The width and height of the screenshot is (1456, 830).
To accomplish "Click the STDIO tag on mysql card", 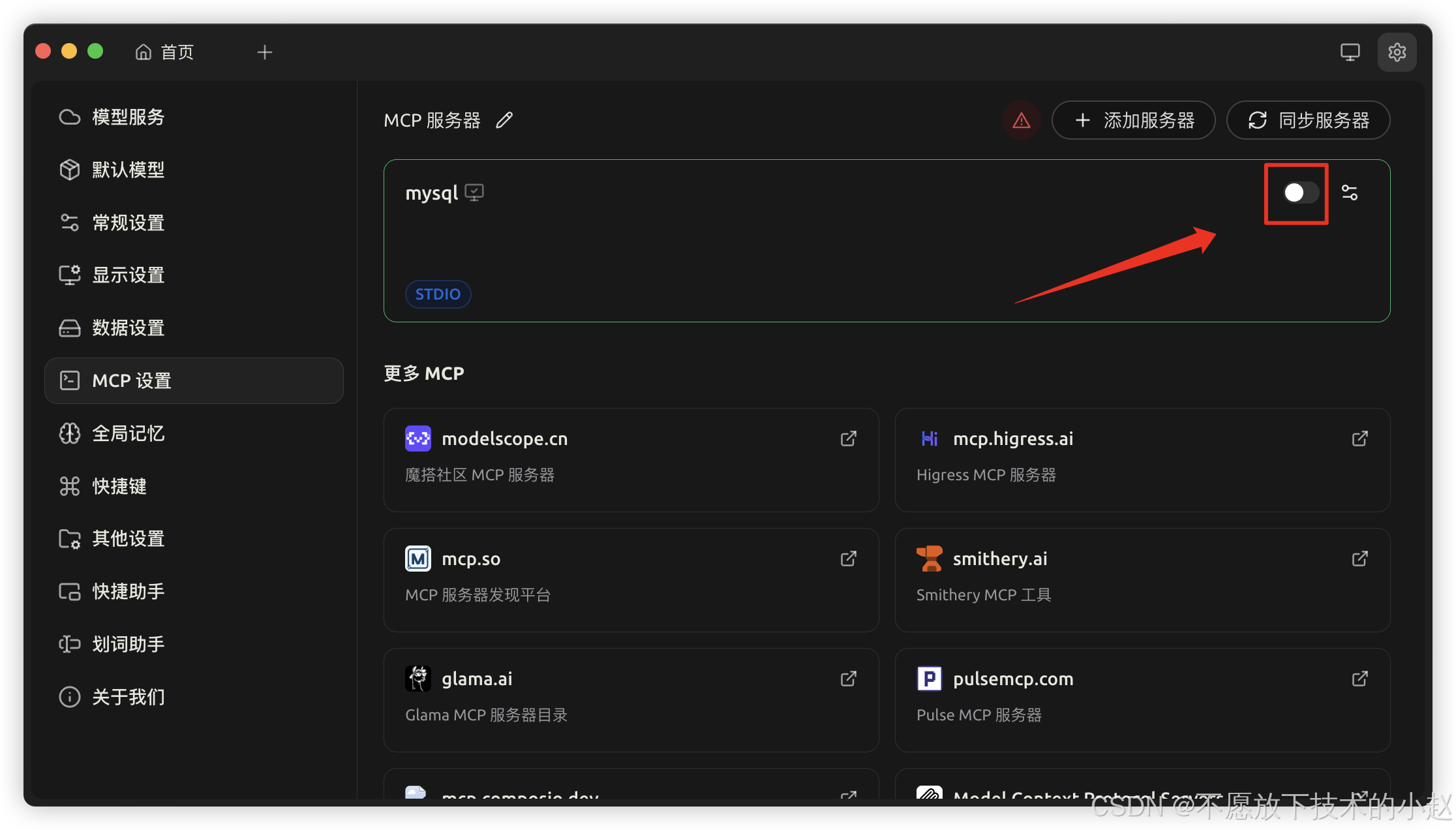I will [438, 294].
